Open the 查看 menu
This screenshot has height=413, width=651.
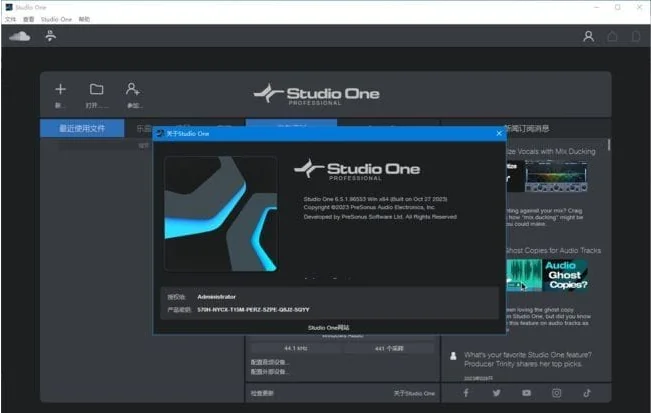point(28,19)
